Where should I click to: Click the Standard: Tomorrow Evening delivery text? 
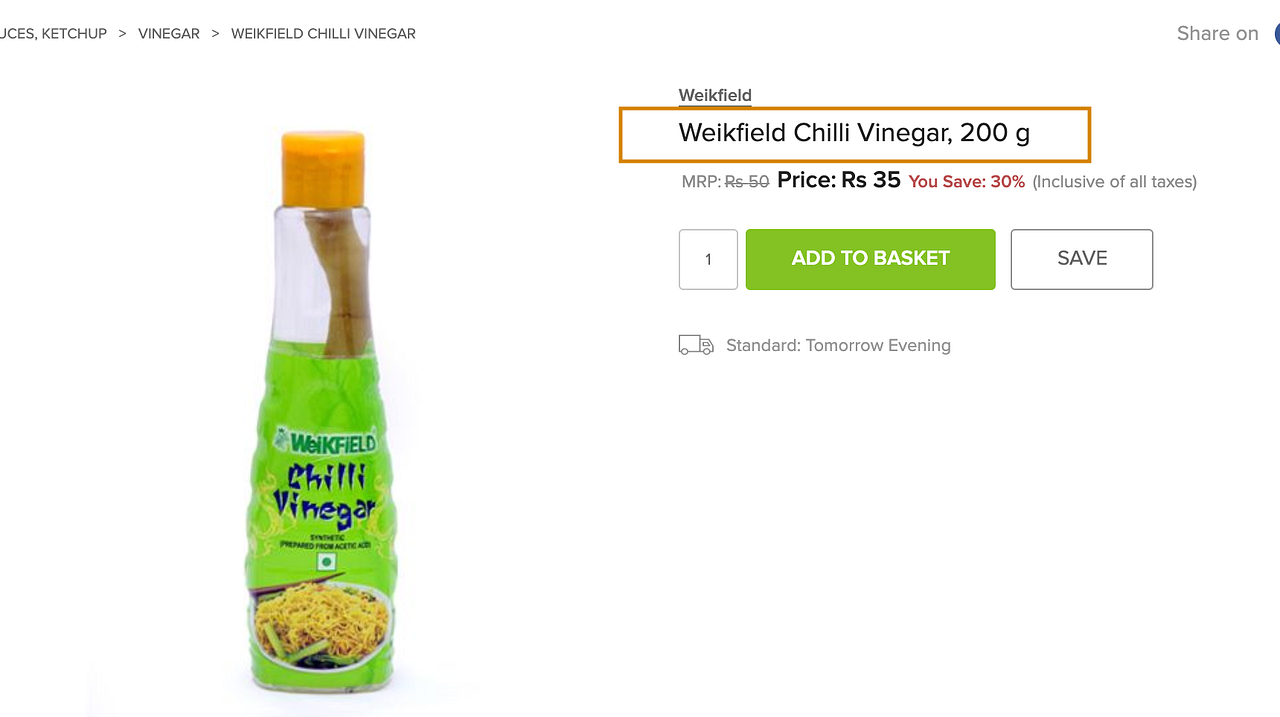pyautogui.click(x=838, y=345)
